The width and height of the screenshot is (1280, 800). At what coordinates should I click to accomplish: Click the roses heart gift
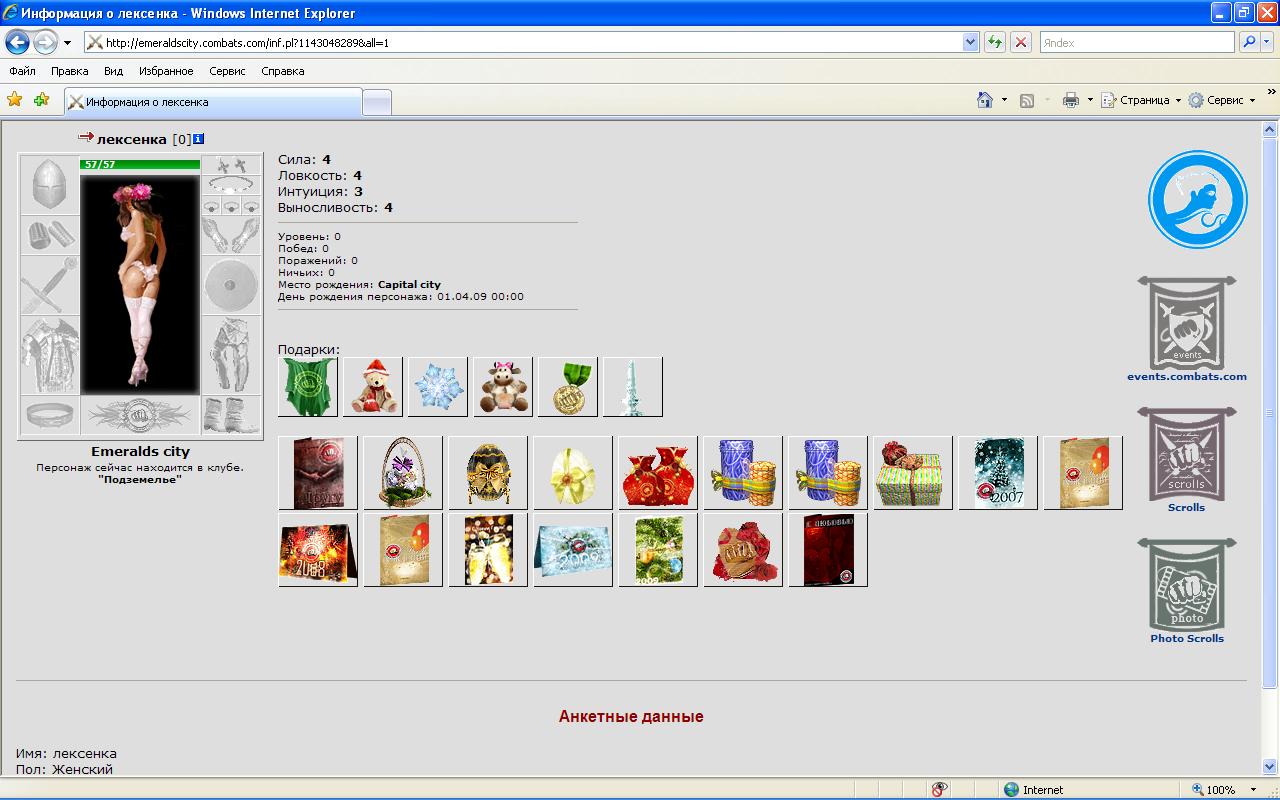pyautogui.click(x=743, y=550)
